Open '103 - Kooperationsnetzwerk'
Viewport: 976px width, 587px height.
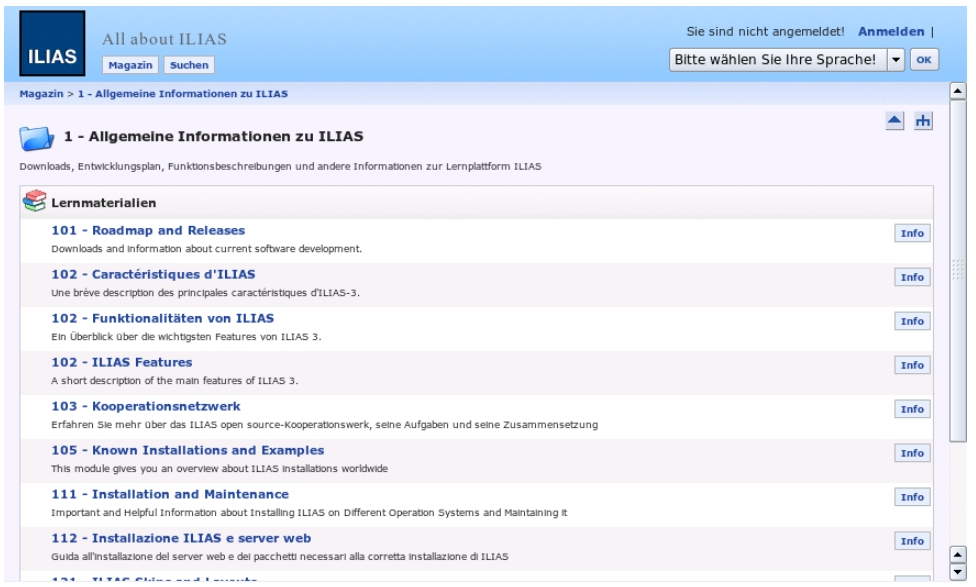[146, 406]
